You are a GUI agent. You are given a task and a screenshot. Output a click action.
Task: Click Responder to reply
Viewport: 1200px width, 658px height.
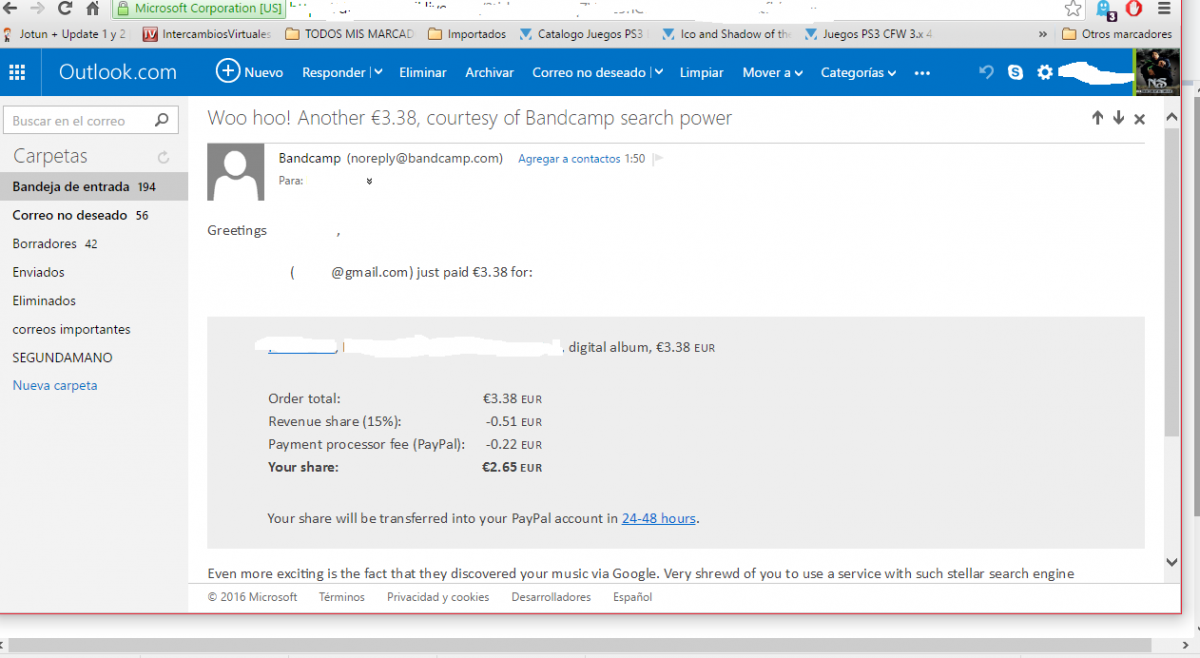pyautogui.click(x=334, y=73)
